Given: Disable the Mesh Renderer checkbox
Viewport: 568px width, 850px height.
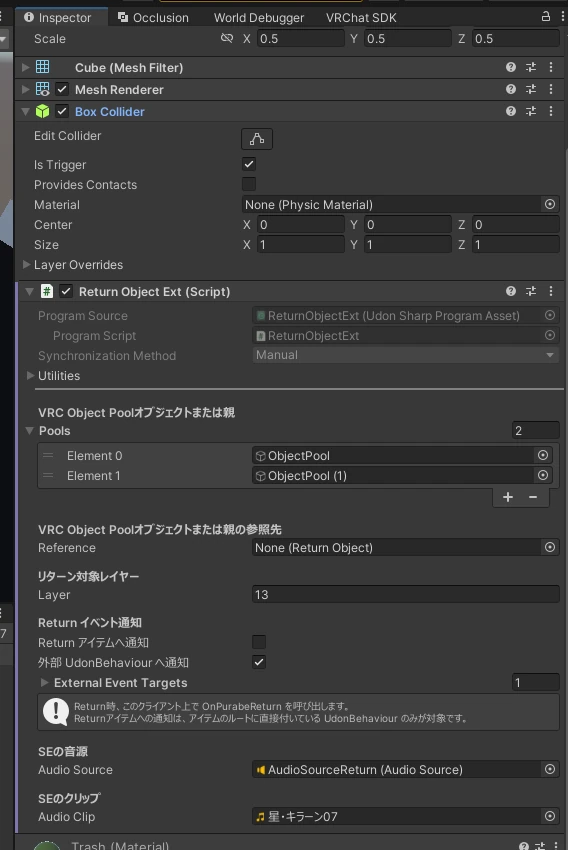Looking at the screenshot, I should [x=62, y=89].
